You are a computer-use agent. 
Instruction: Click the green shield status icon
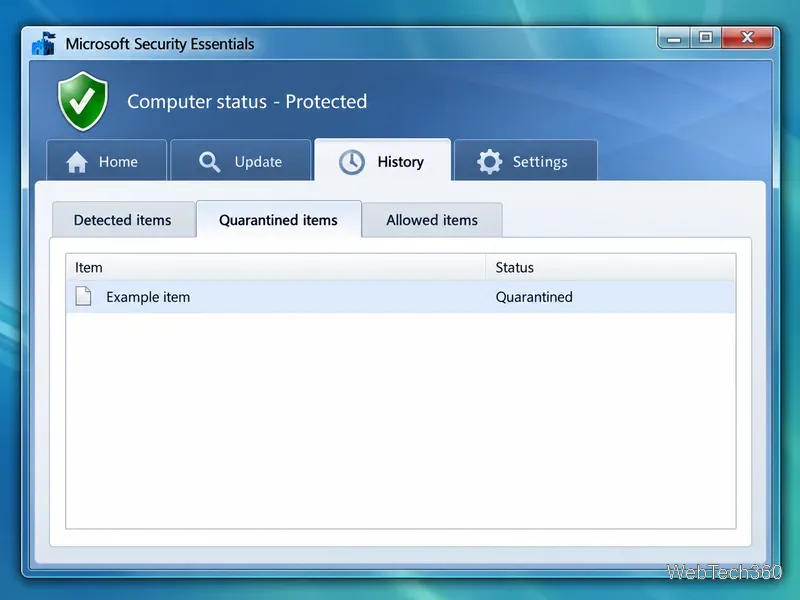coord(83,101)
